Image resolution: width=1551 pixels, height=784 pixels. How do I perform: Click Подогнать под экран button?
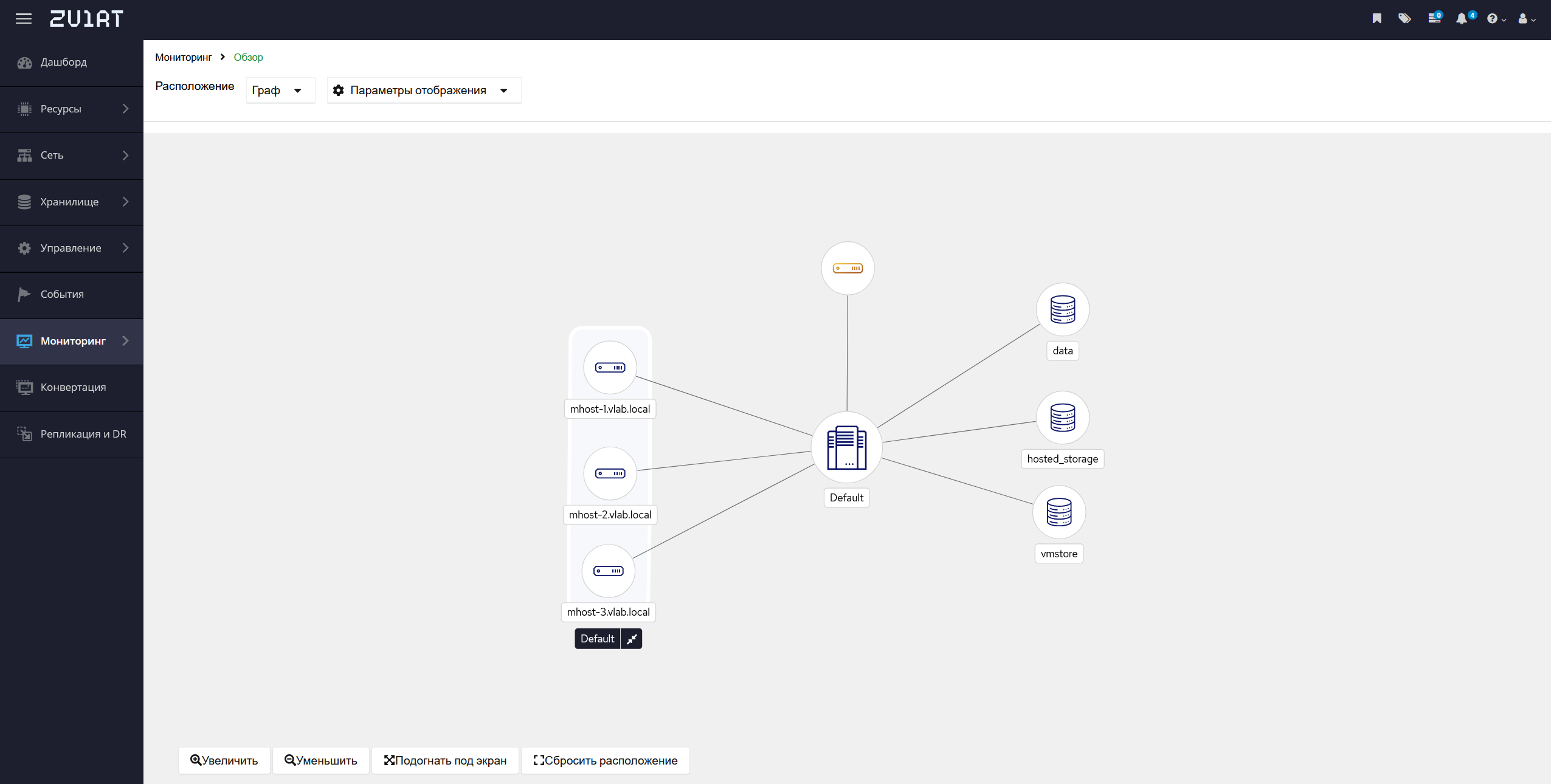pos(445,761)
